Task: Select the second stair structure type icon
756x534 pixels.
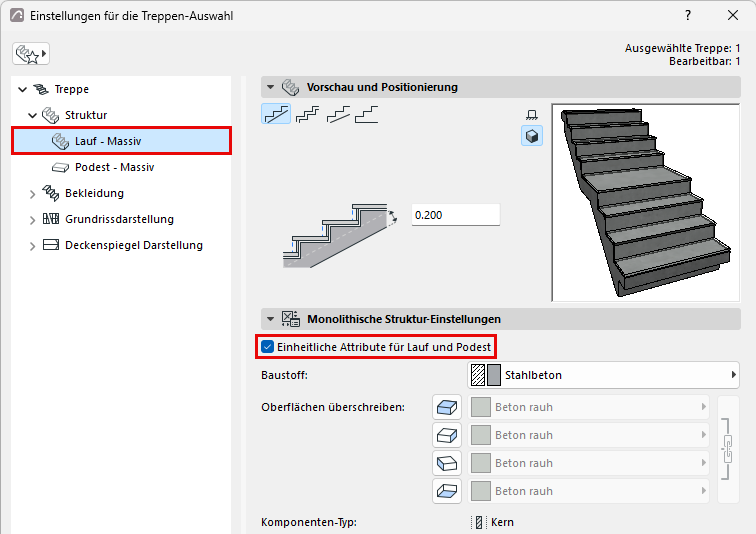Action: tap(307, 114)
